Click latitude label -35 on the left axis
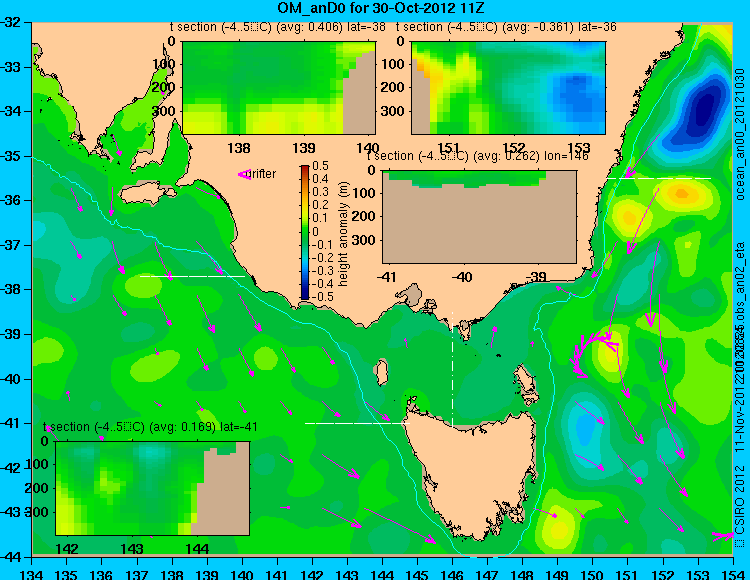The image size is (750, 580). coord(12,156)
